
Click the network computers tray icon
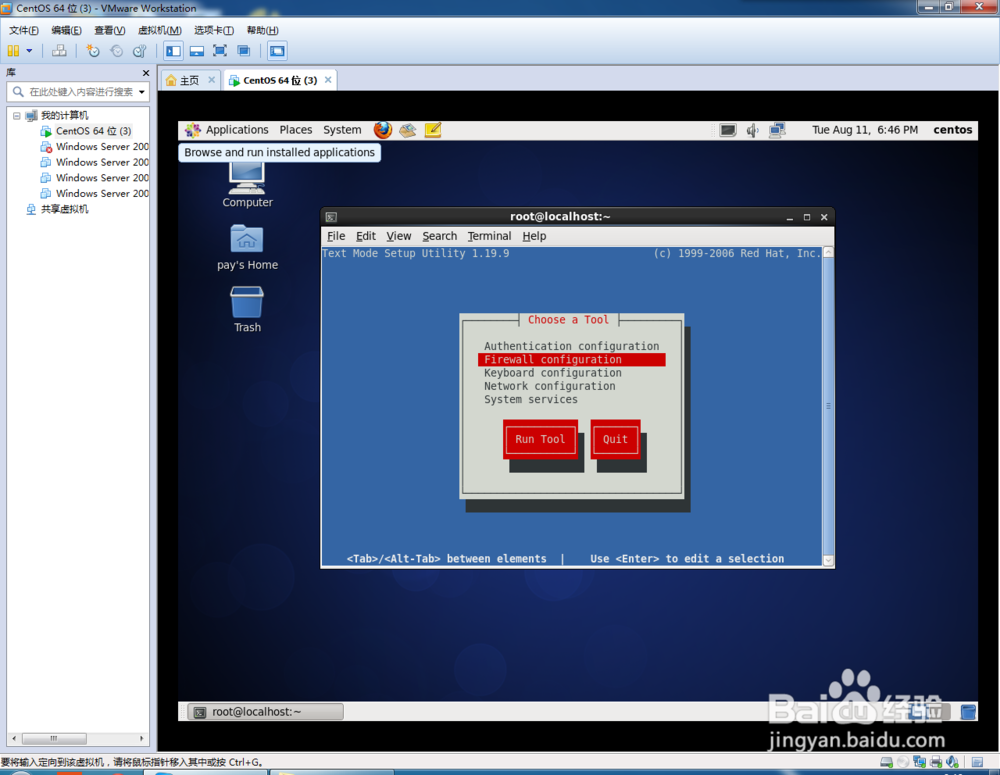pos(777,129)
